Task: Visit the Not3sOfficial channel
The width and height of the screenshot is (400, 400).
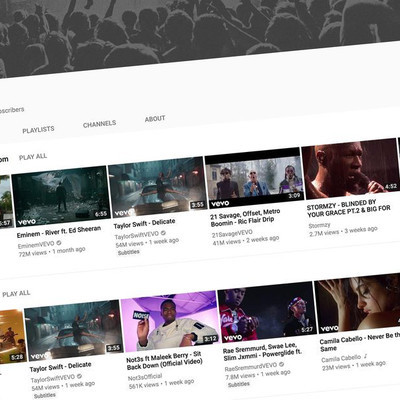Action: (x=145, y=377)
